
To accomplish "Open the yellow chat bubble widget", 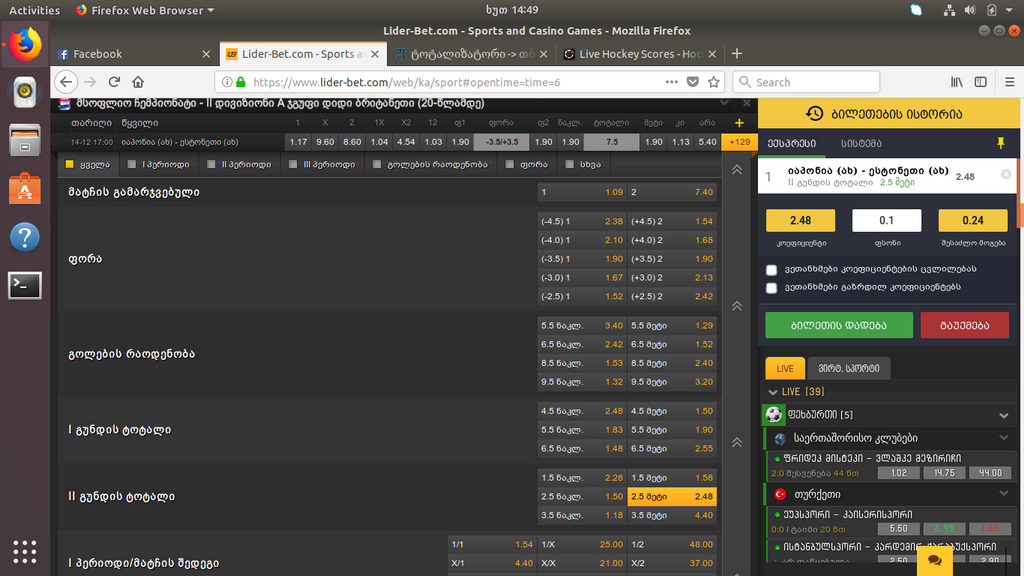I will coord(935,560).
